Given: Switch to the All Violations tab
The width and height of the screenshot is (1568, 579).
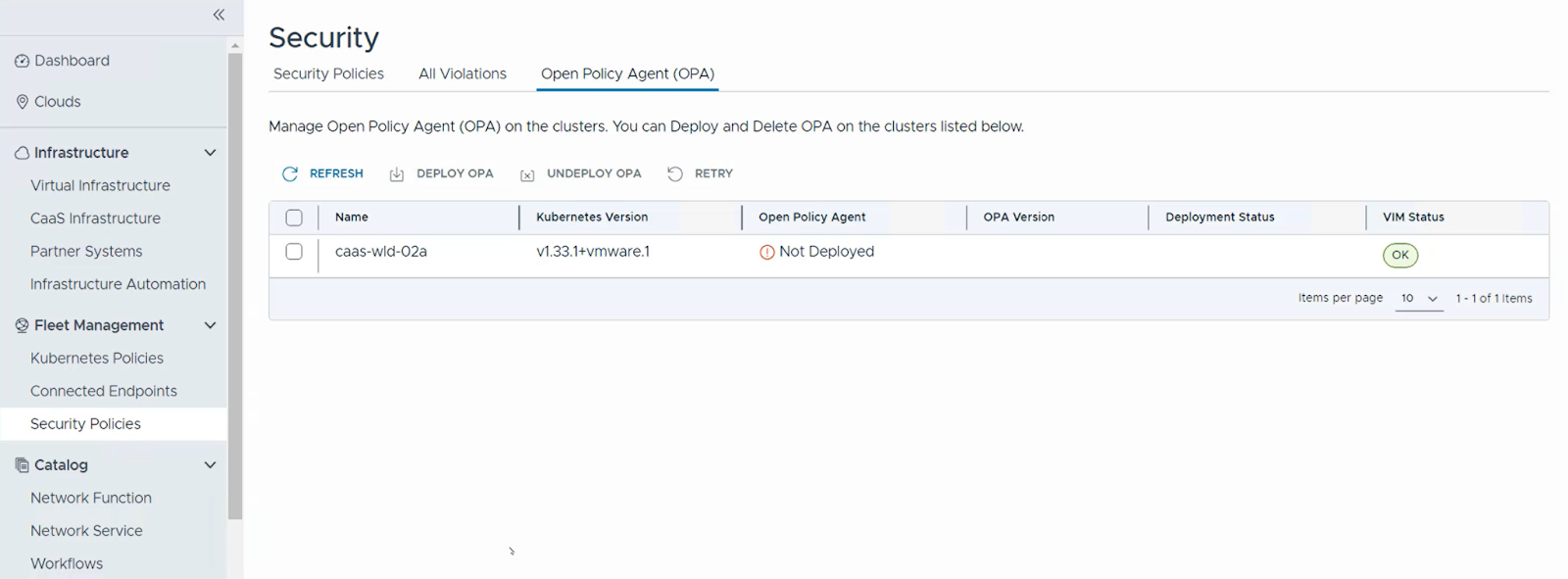Looking at the screenshot, I should [463, 73].
